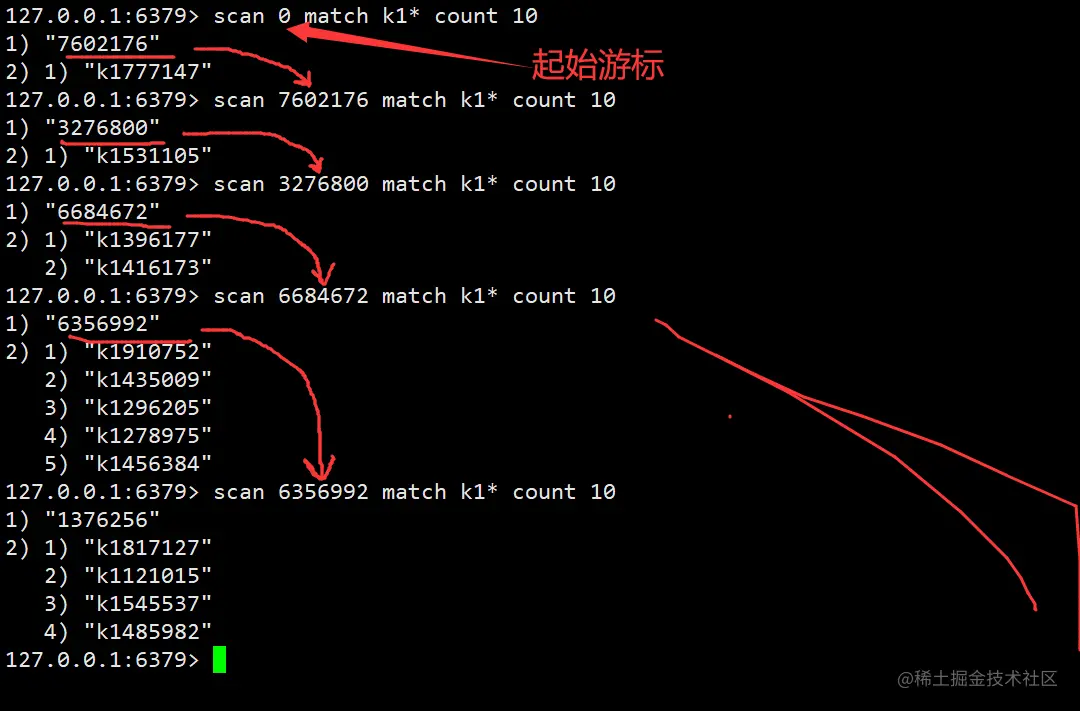This screenshot has height=711, width=1080.
Task: Click key "k1777147" in first result
Action: point(148,72)
